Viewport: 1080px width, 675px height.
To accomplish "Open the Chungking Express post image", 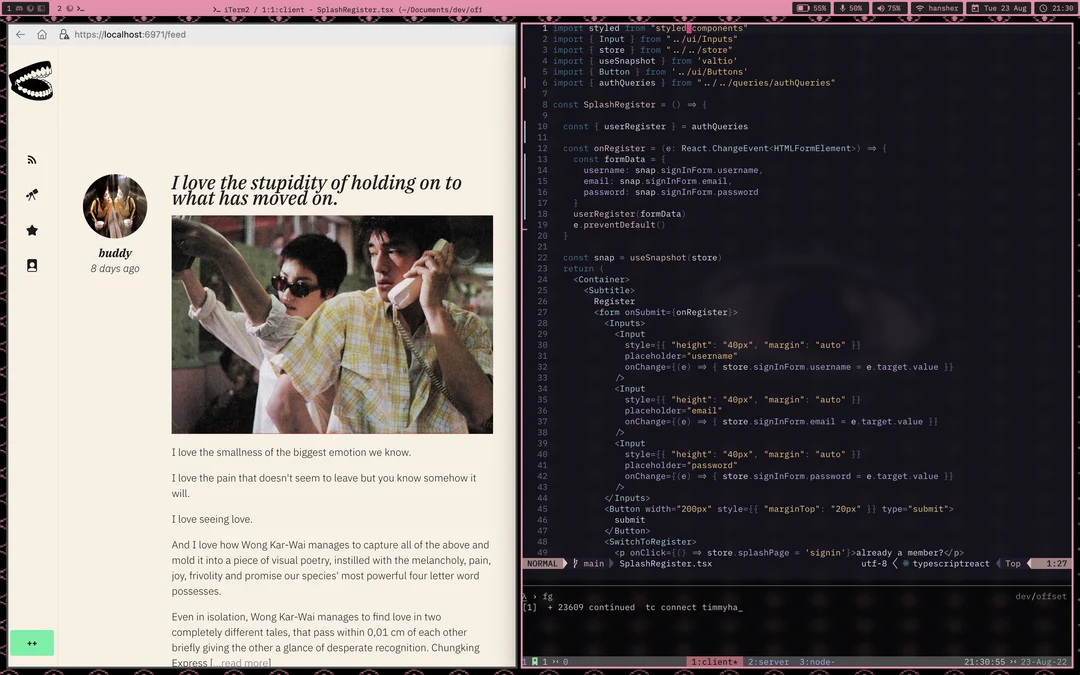I will [x=332, y=324].
